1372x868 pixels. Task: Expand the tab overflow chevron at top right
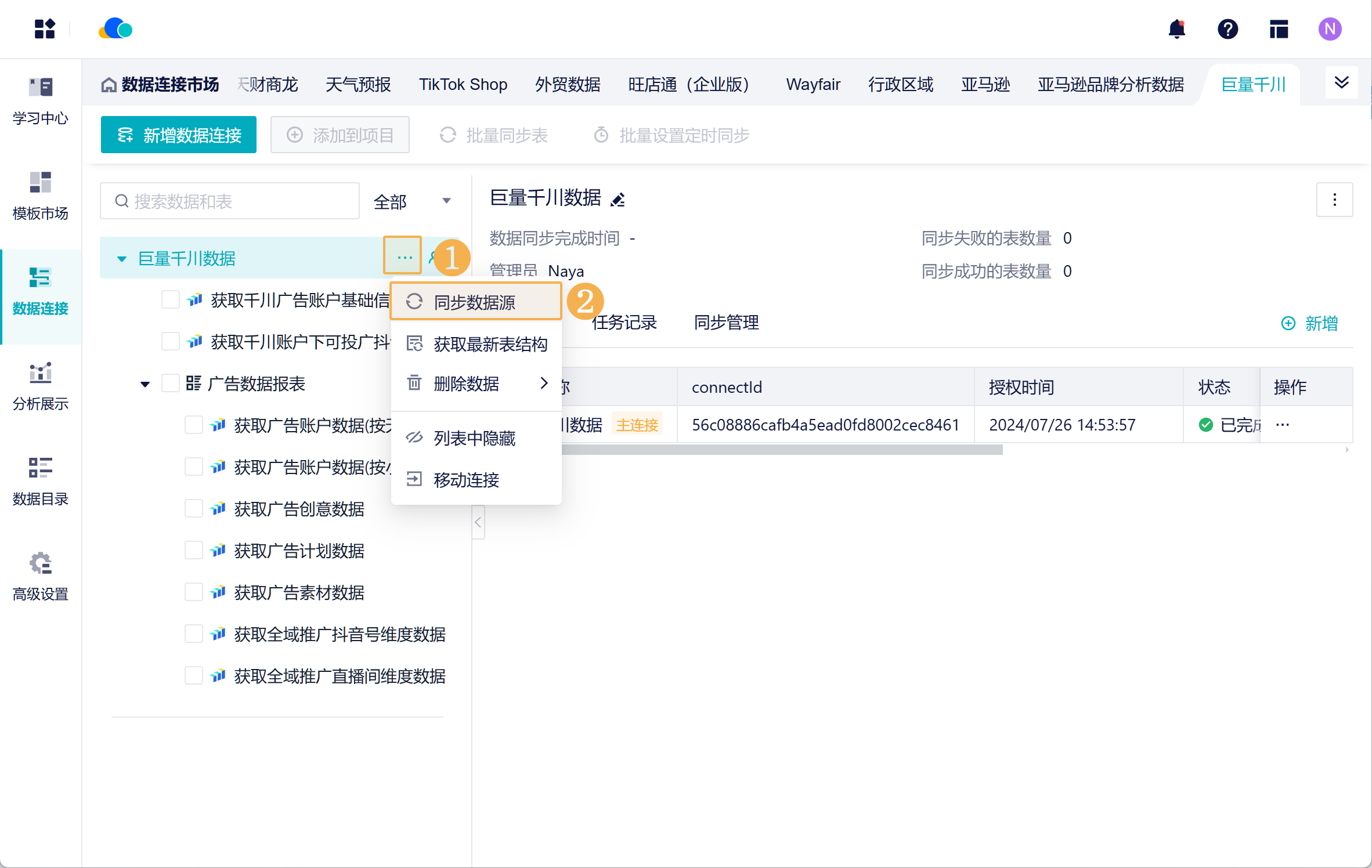(x=1341, y=82)
